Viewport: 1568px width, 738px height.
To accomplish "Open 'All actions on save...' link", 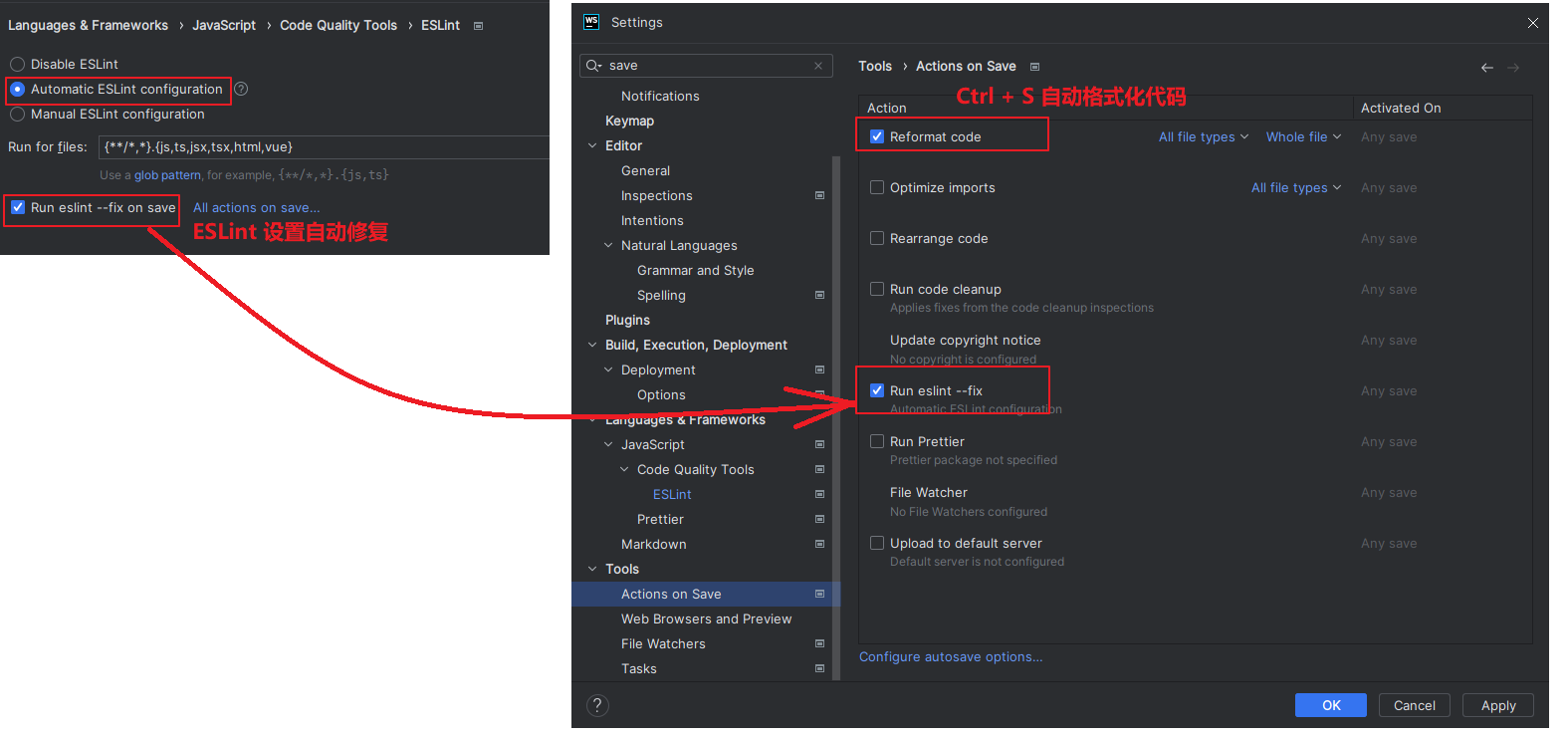I will click(x=256, y=207).
